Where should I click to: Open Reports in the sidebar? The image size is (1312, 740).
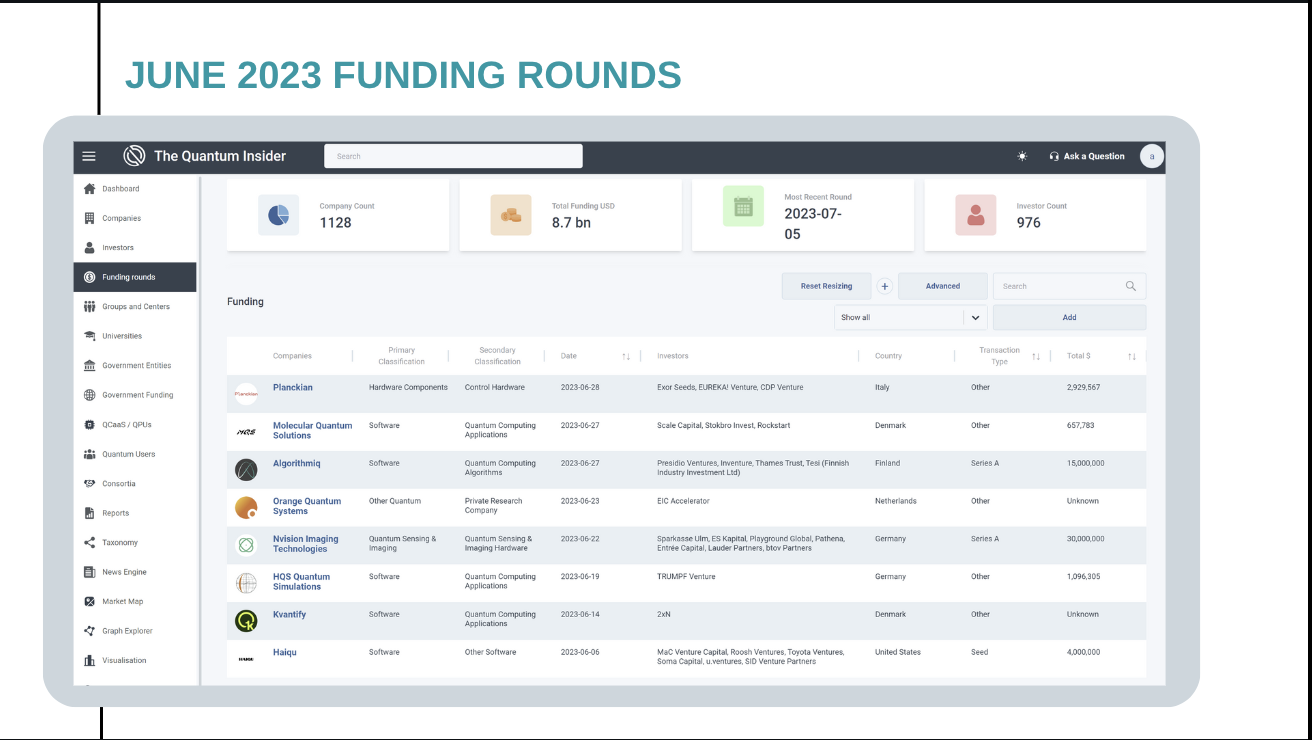(135, 513)
